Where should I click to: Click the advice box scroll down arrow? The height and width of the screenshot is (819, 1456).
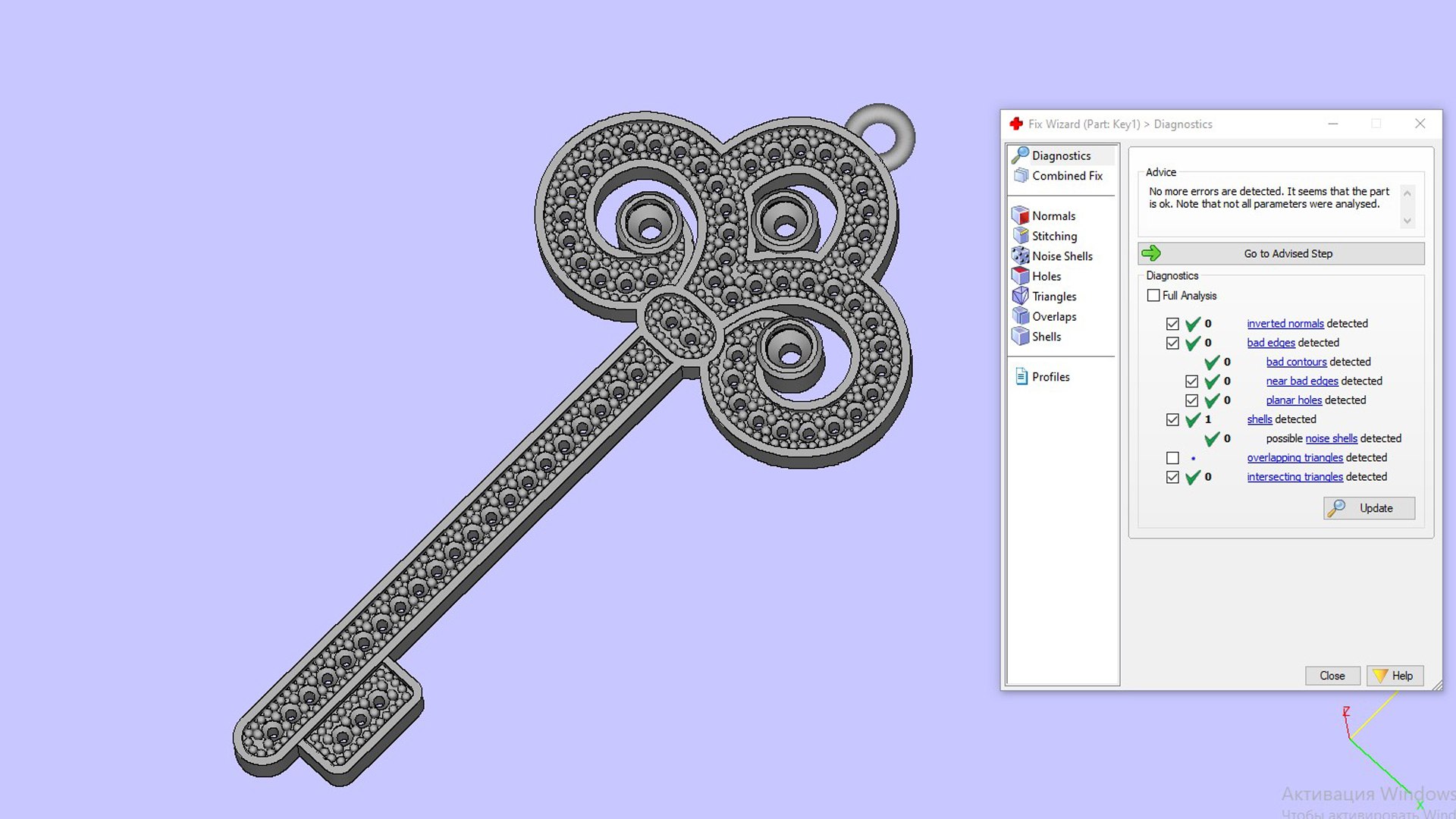(x=1407, y=221)
